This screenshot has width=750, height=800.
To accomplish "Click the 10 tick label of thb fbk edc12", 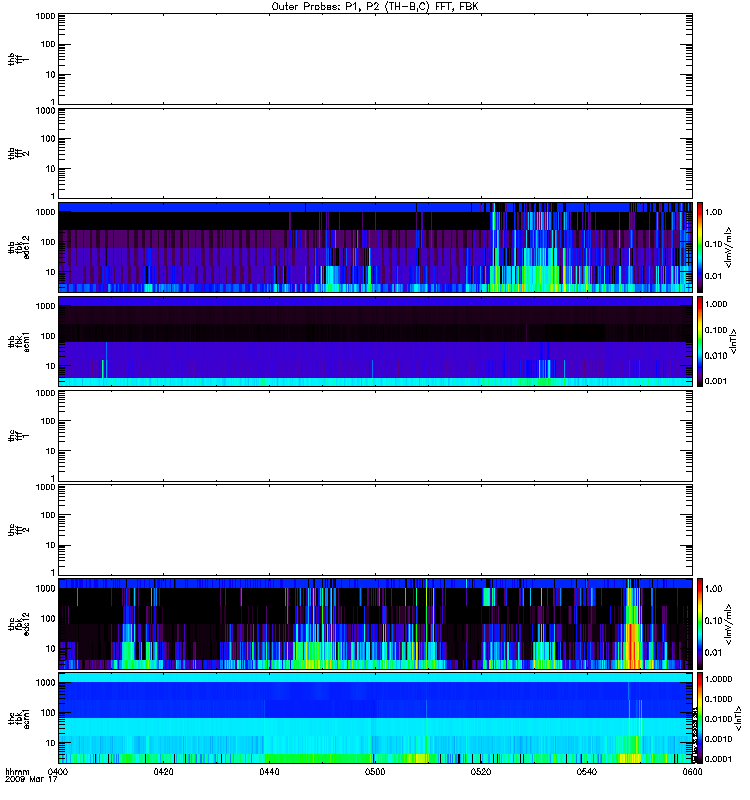I will 51,272.
